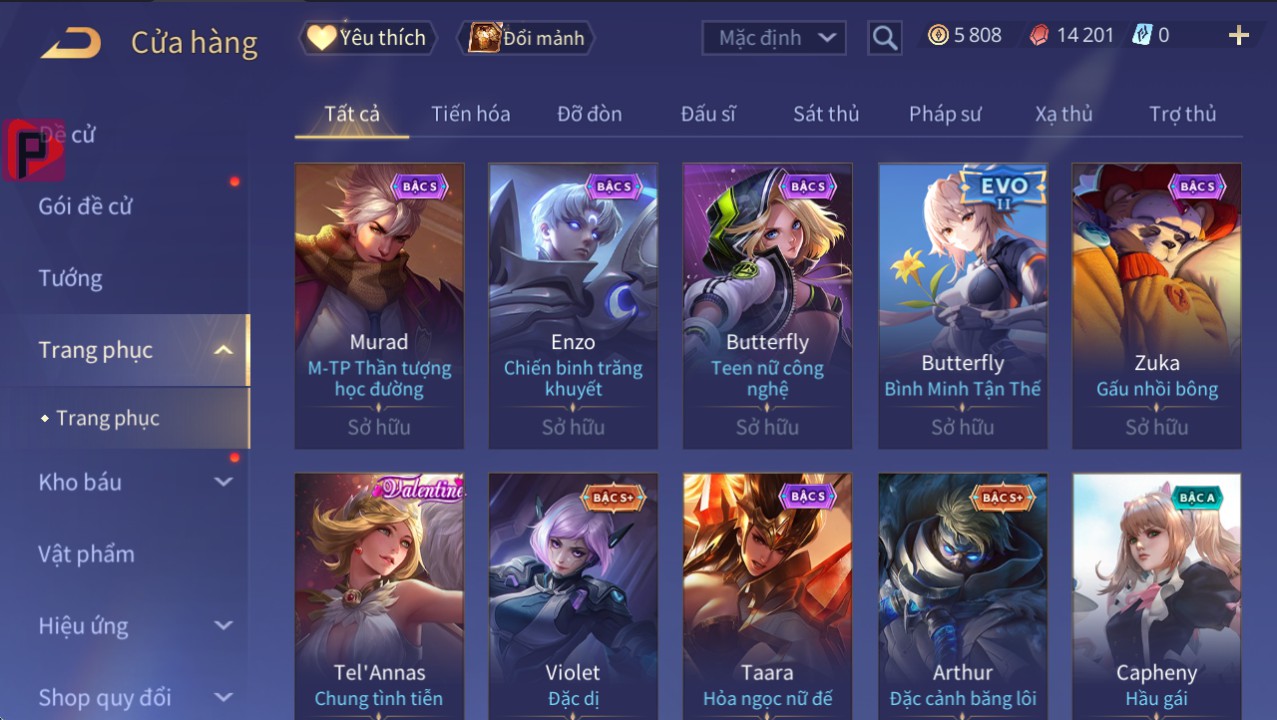
Task: Collapse the Trang phục sidebar section
Action: pyautogui.click(x=224, y=350)
